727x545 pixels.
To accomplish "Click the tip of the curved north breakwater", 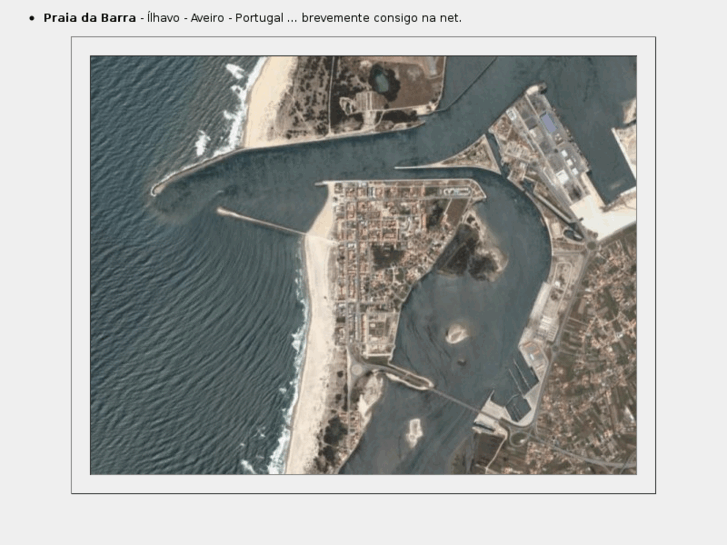I will click(x=155, y=189).
